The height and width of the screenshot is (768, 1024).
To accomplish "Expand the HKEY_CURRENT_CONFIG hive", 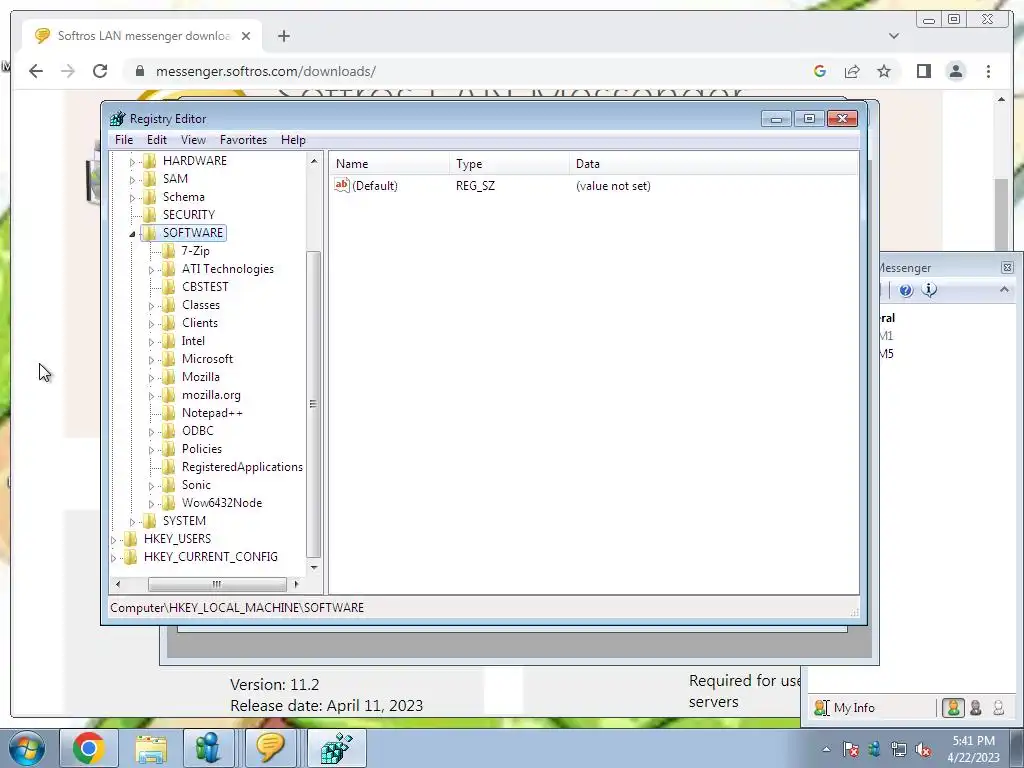I will (113, 558).
